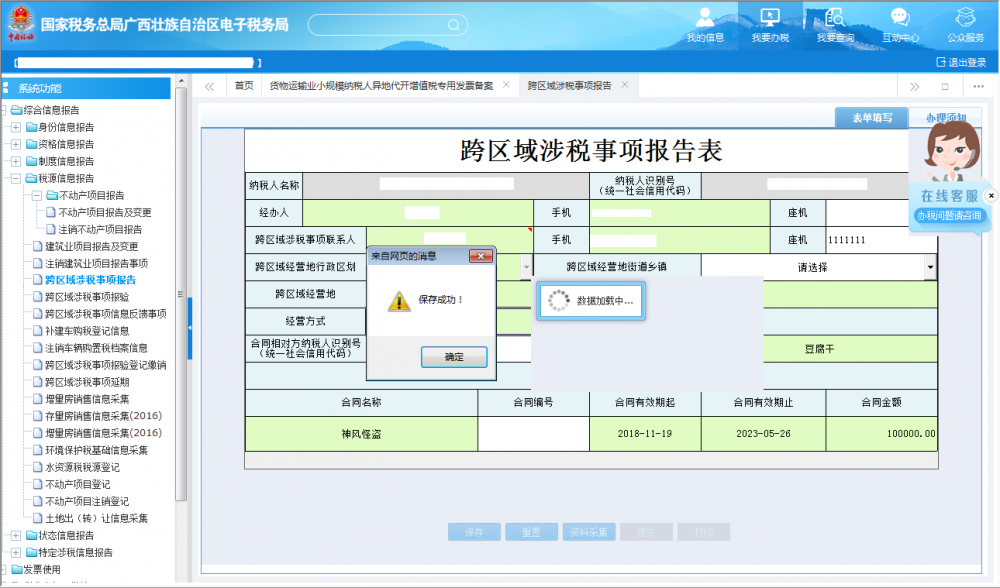The height and width of the screenshot is (588, 1000).
Task: Click the 办税问题请咨询 button
Action: (950, 216)
